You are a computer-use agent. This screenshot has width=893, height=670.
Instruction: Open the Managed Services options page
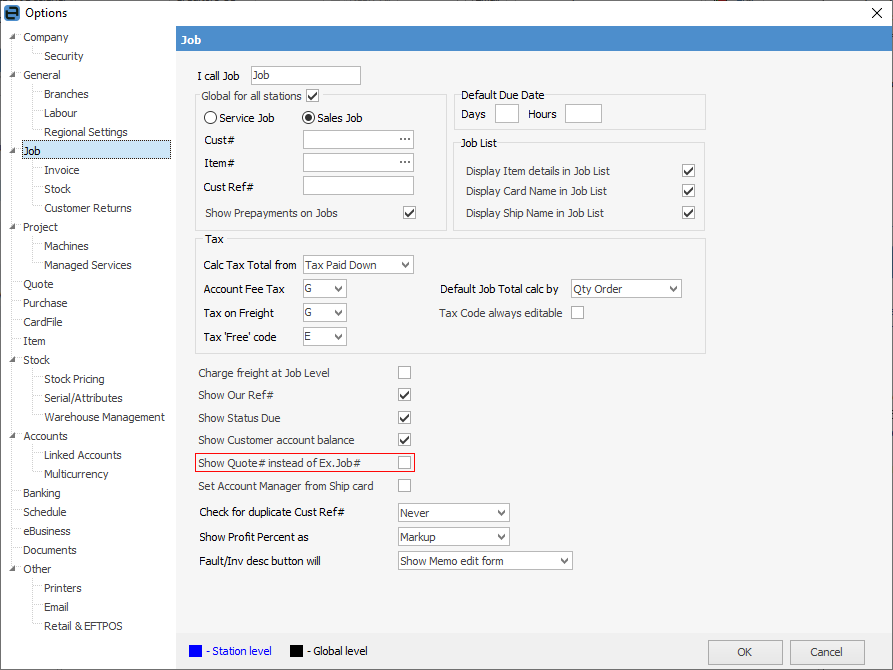pyautogui.click(x=87, y=265)
